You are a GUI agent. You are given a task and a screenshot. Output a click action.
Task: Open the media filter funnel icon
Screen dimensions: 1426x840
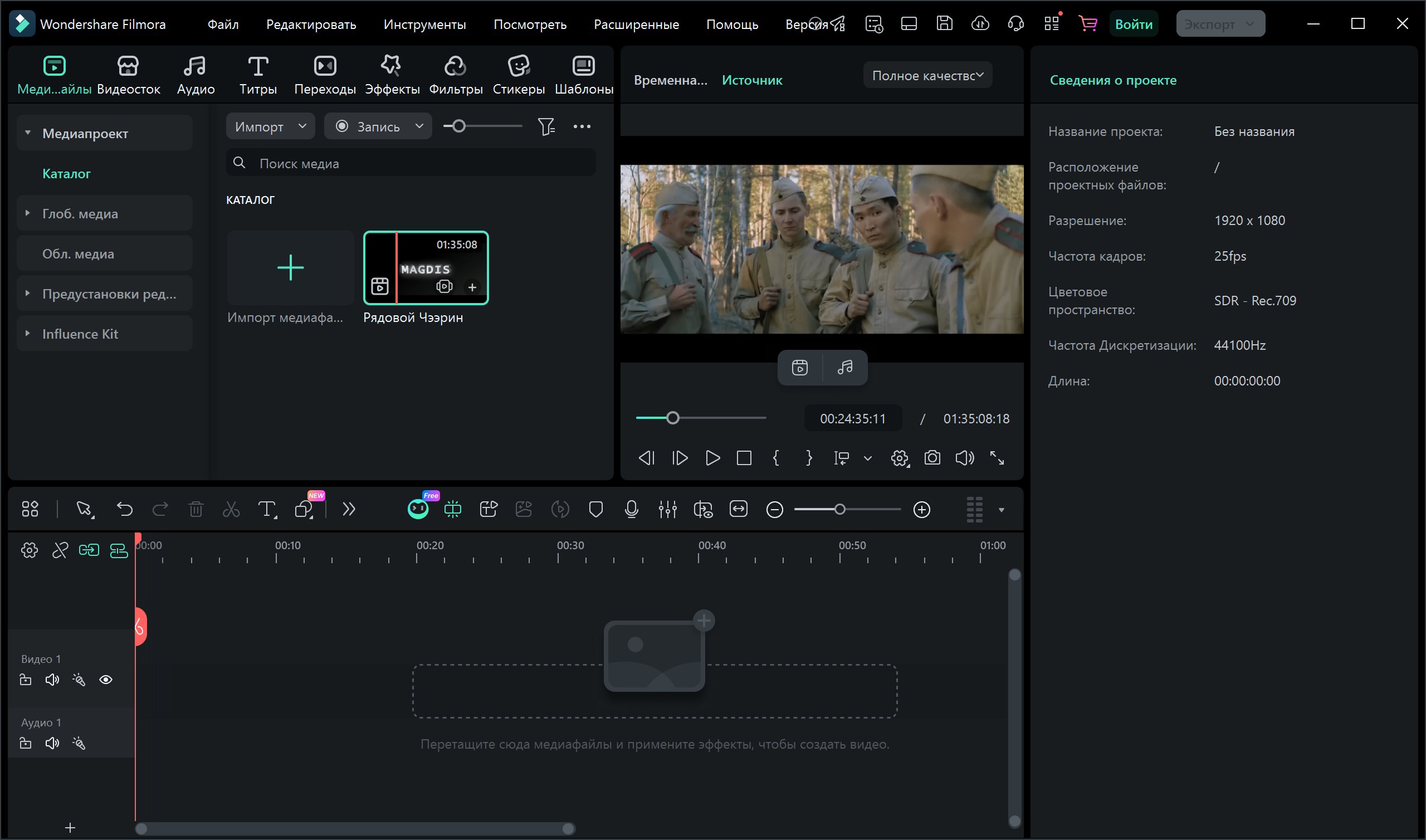546,127
